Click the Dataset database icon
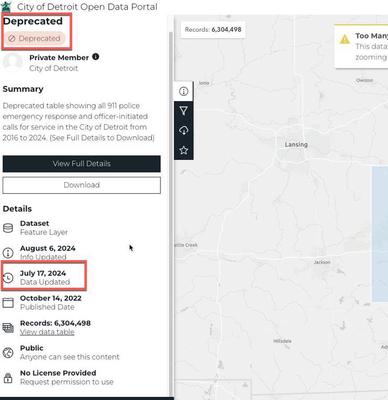This screenshot has height=400, width=388. (x=8, y=228)
